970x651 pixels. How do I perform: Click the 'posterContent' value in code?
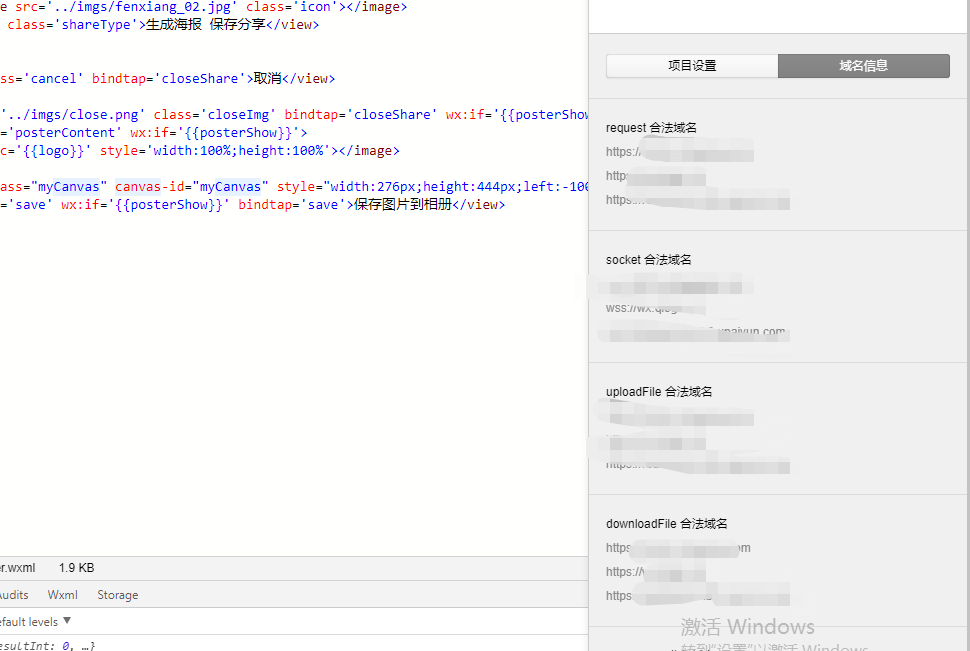coord(64,132)
